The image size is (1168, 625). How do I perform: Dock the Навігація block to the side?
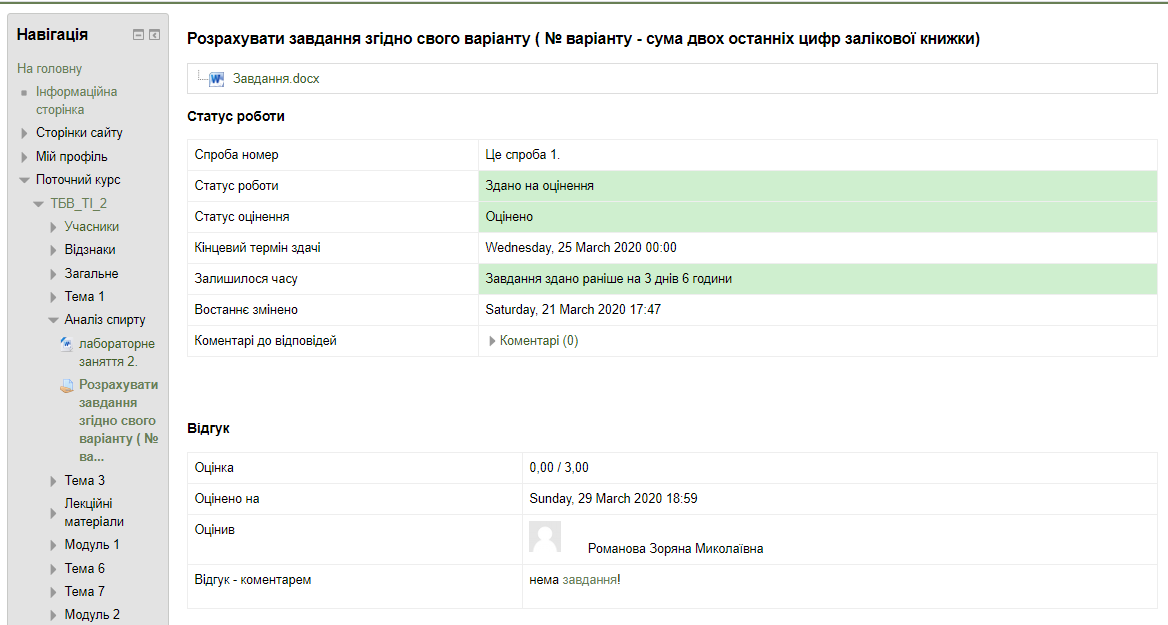click(155, 35)
